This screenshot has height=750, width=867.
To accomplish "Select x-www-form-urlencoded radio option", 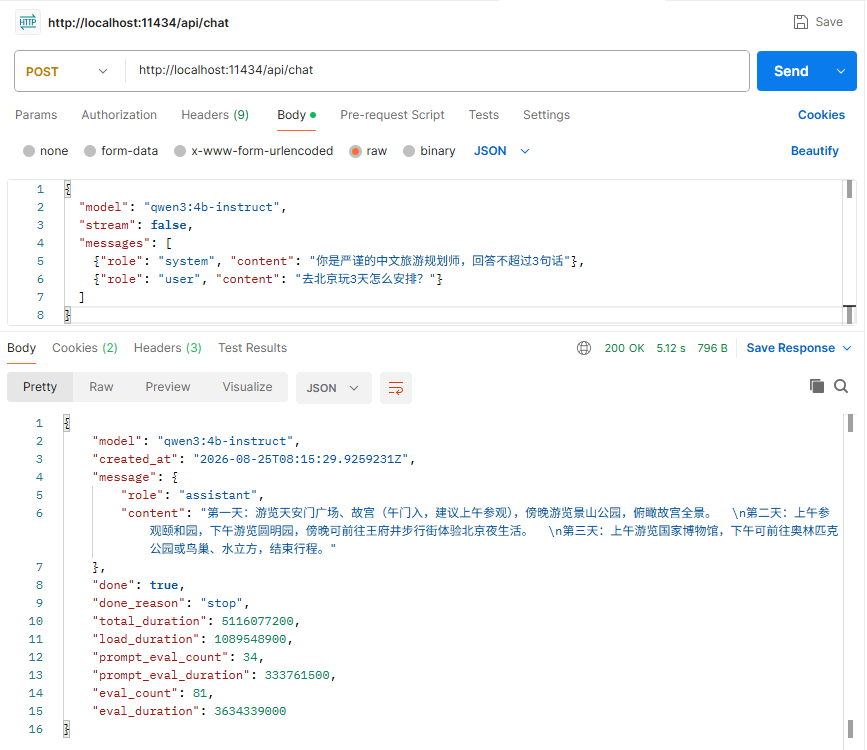I will (x=180, y=151).
